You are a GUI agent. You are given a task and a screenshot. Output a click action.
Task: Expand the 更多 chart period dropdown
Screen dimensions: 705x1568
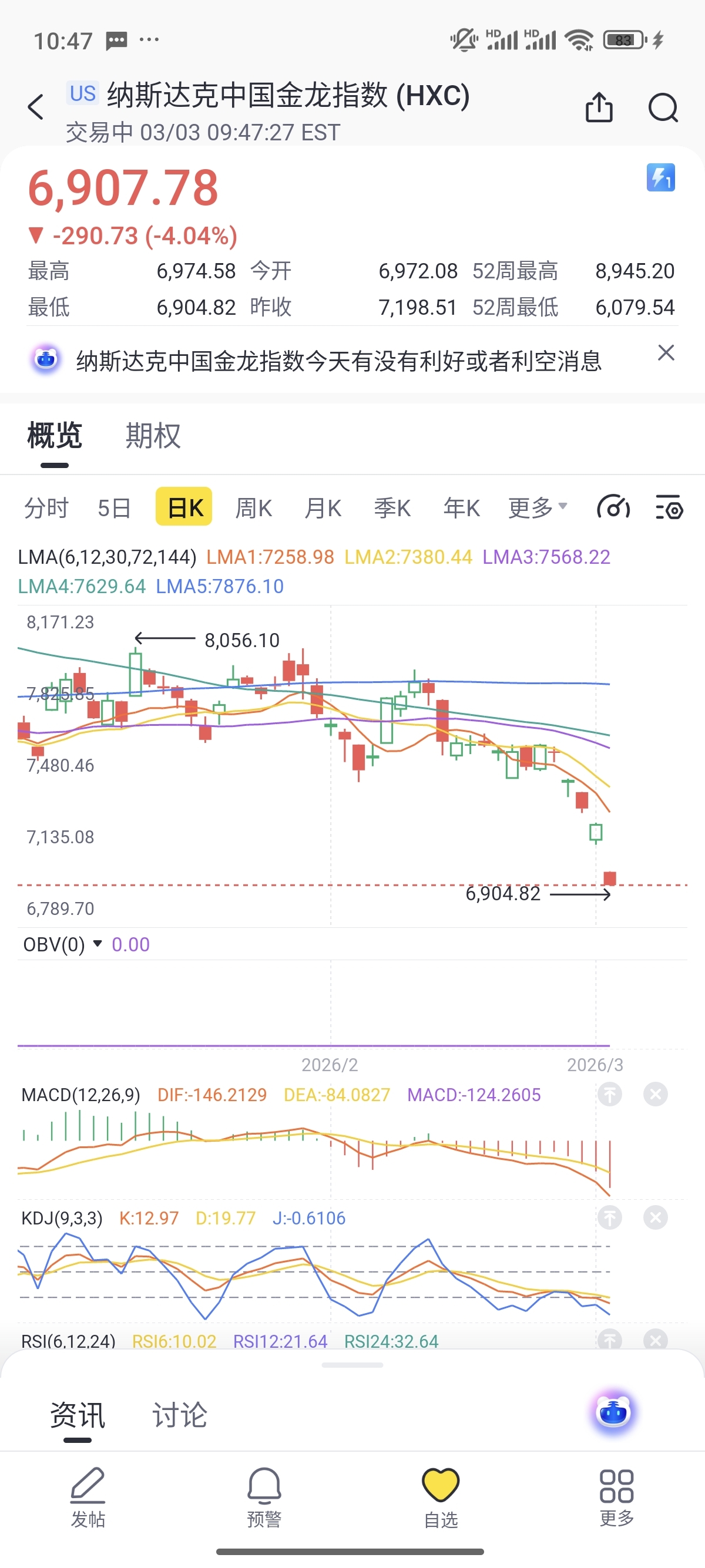[x=538, y=507]
